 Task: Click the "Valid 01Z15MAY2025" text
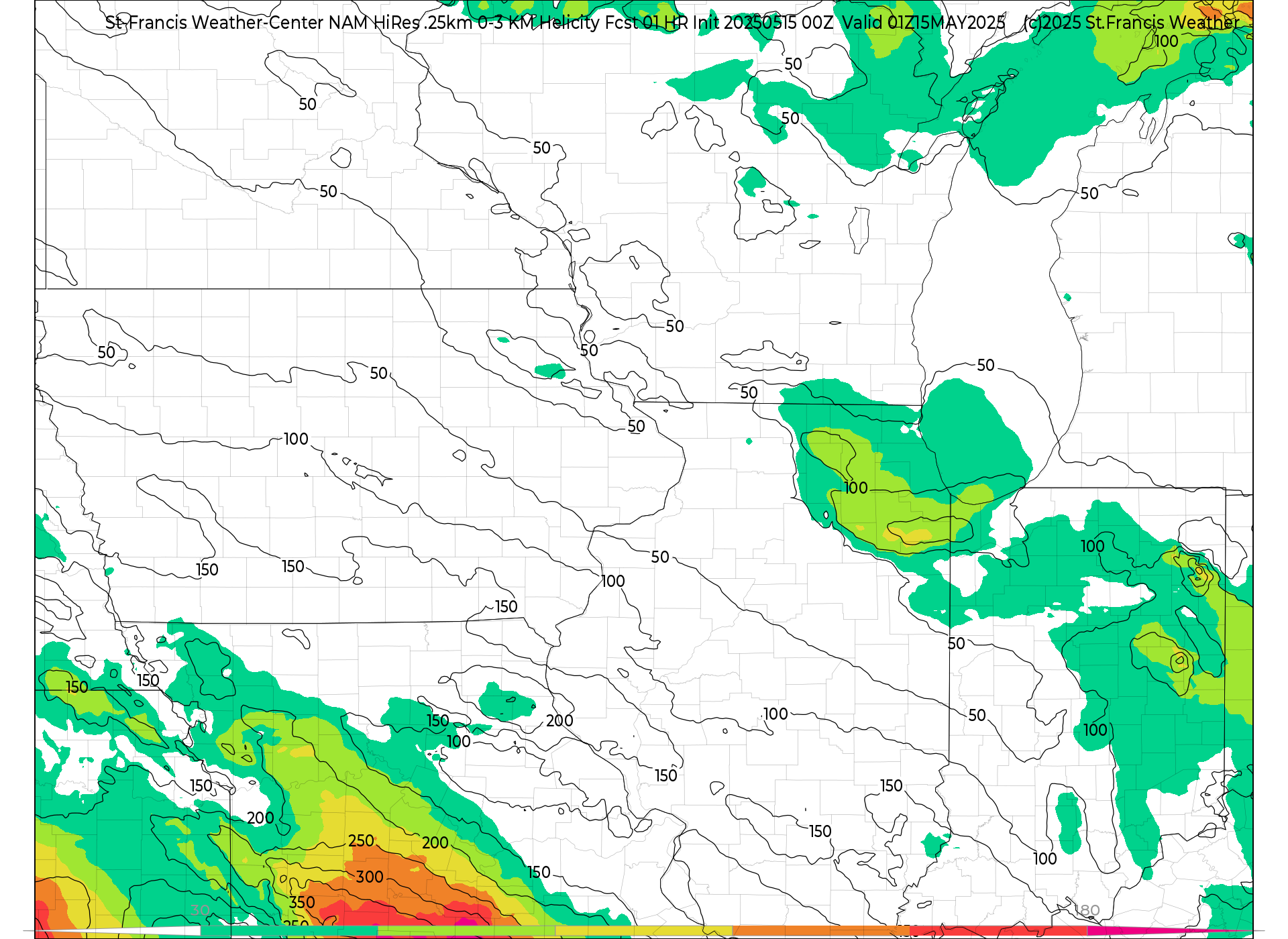click(x=924, y=23)
